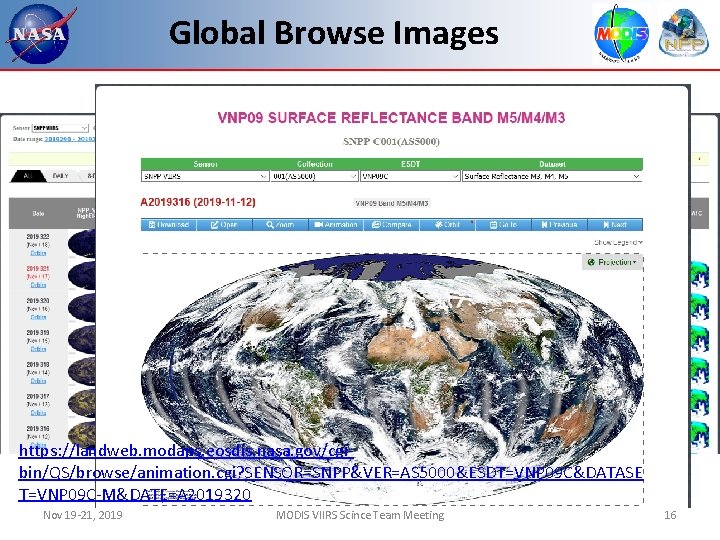Click the Download button in the blue toolbar
Viewport: 720px width, 540px height.
click(169, 225)
